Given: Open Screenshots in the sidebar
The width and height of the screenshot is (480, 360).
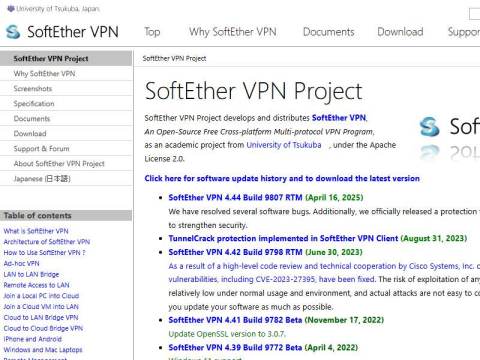Looking at the screenshot, I should click(x=66, y=88).
